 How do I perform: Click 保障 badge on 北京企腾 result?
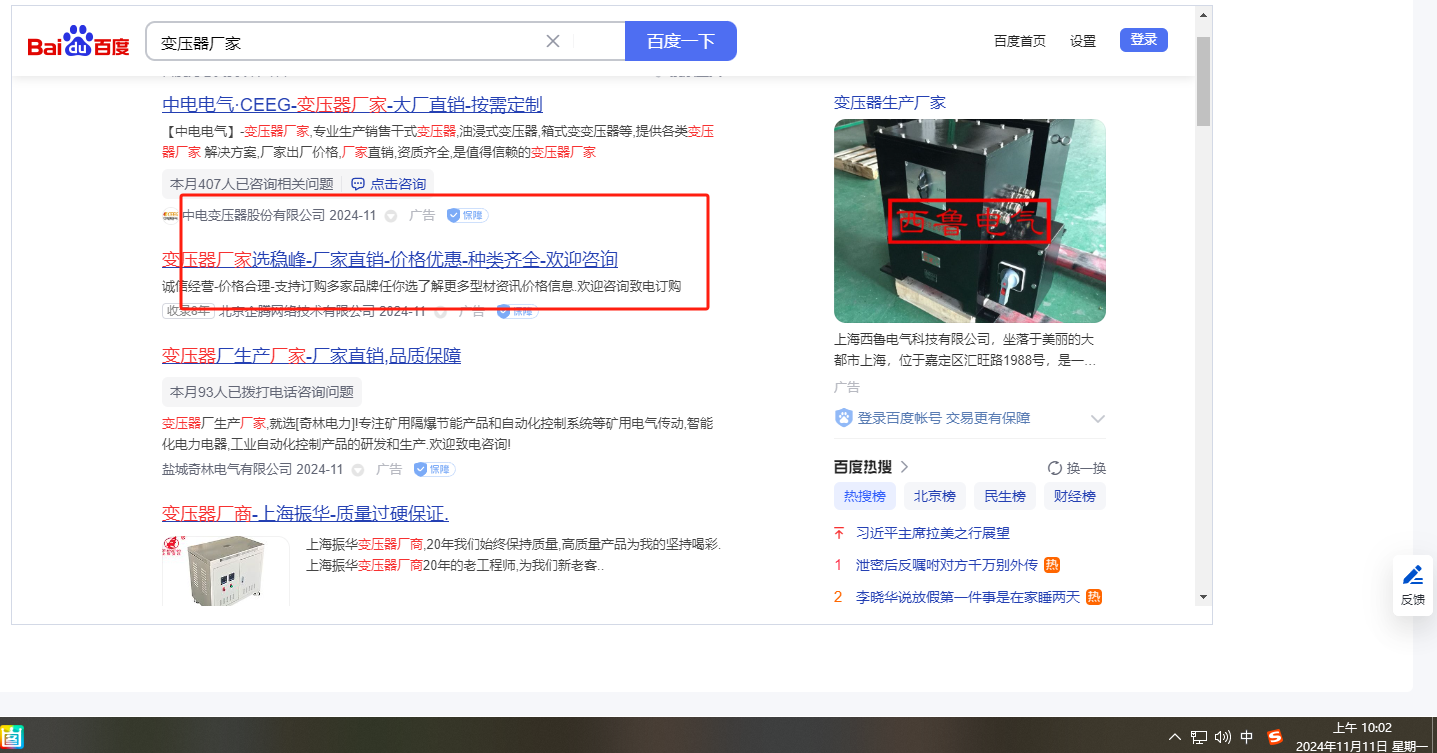(517, 311)
